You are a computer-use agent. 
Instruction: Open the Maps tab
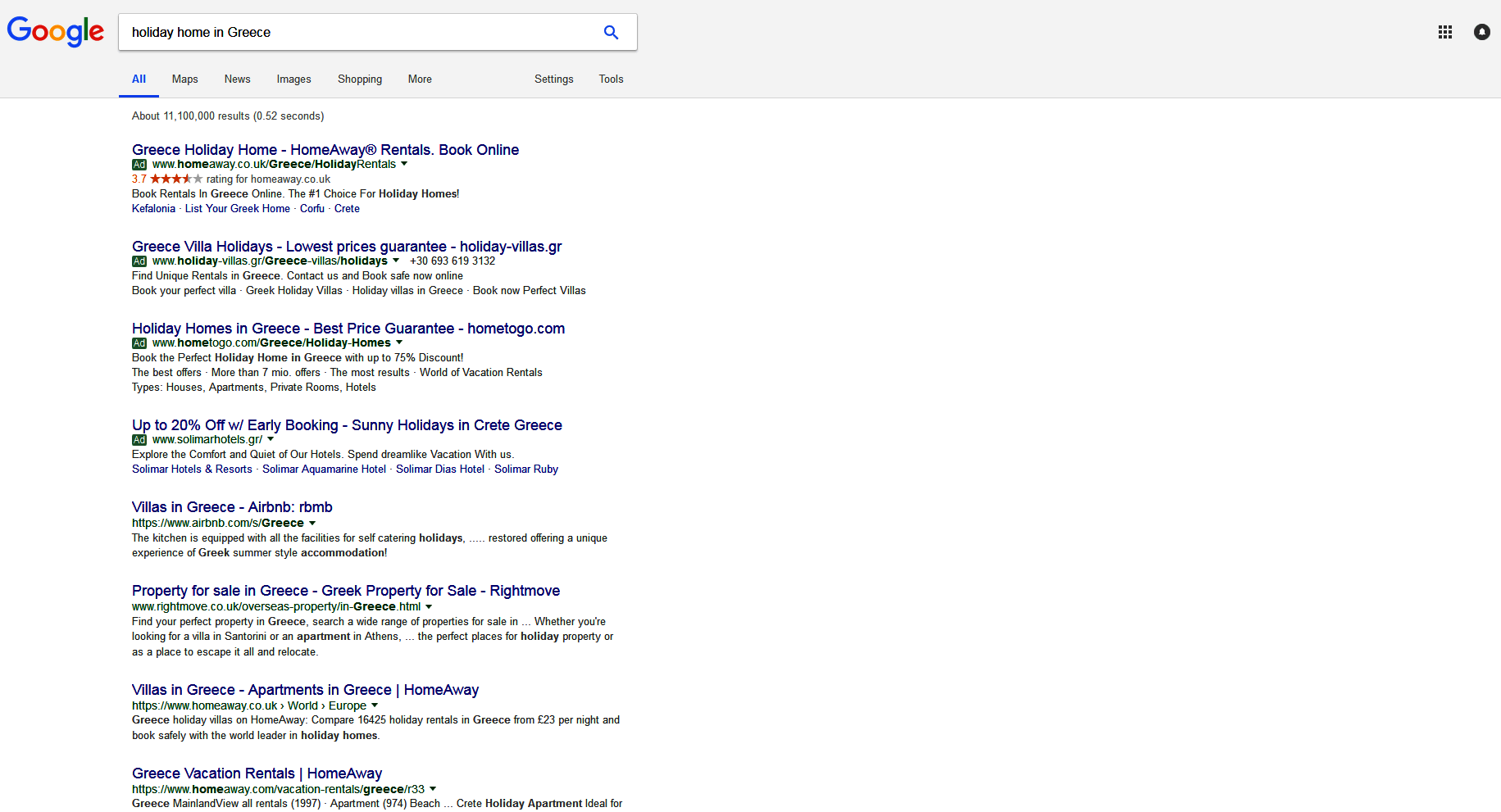point(184,79)
